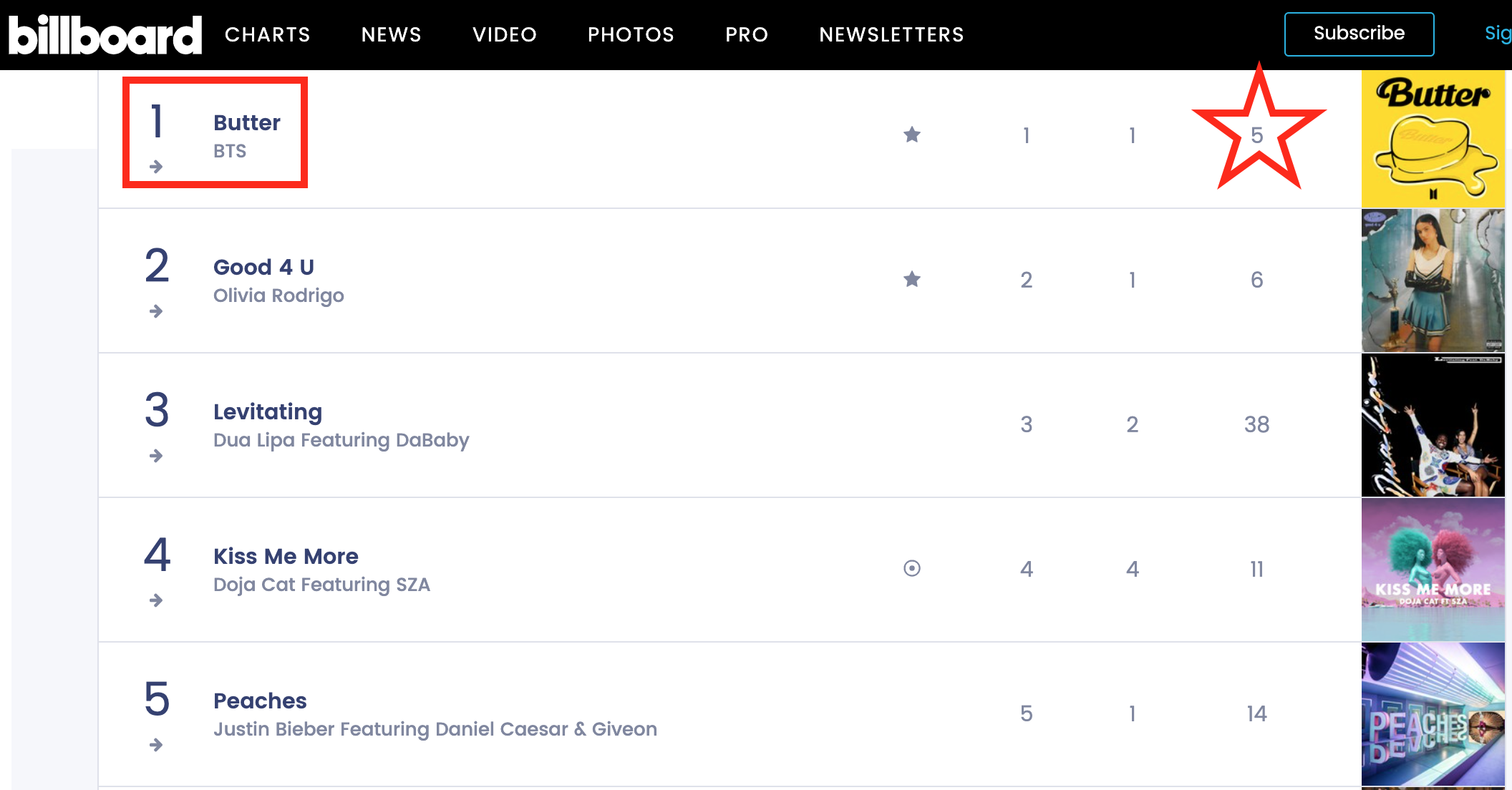
Task: Open the Photos section
Action: [631, 34]
